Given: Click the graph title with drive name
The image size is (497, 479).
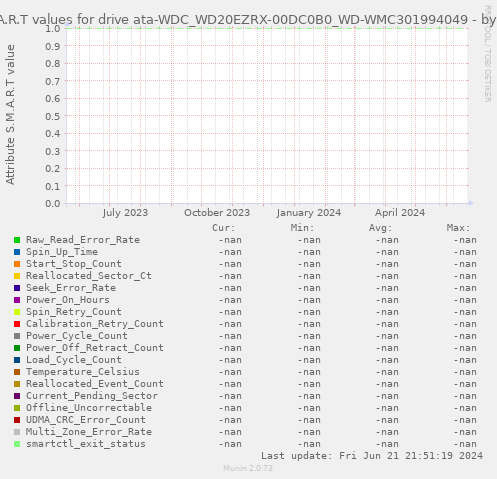Looking at the screenshot, I should point(248,20).
